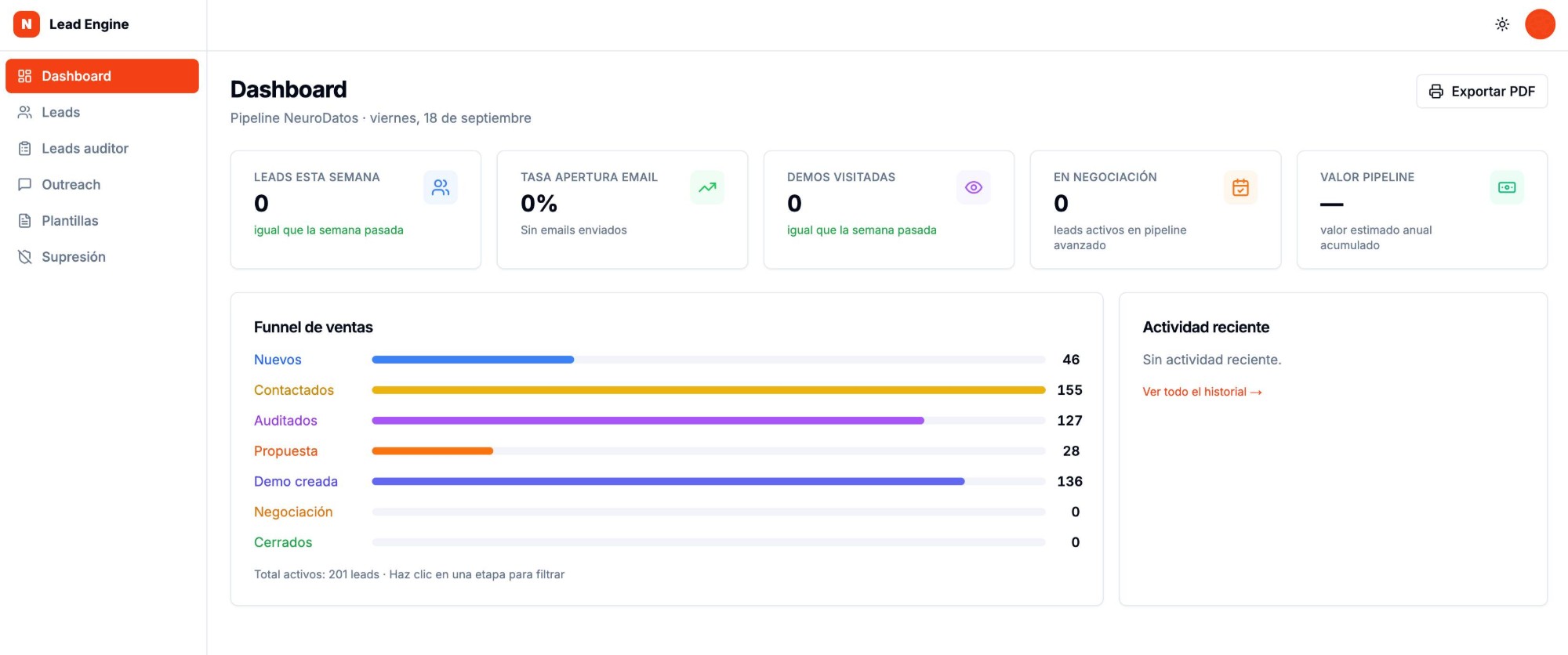Toggle the light/dark theme sun icon
The width and height of the screenshot is (1568, 655).
coord(1502,24)
